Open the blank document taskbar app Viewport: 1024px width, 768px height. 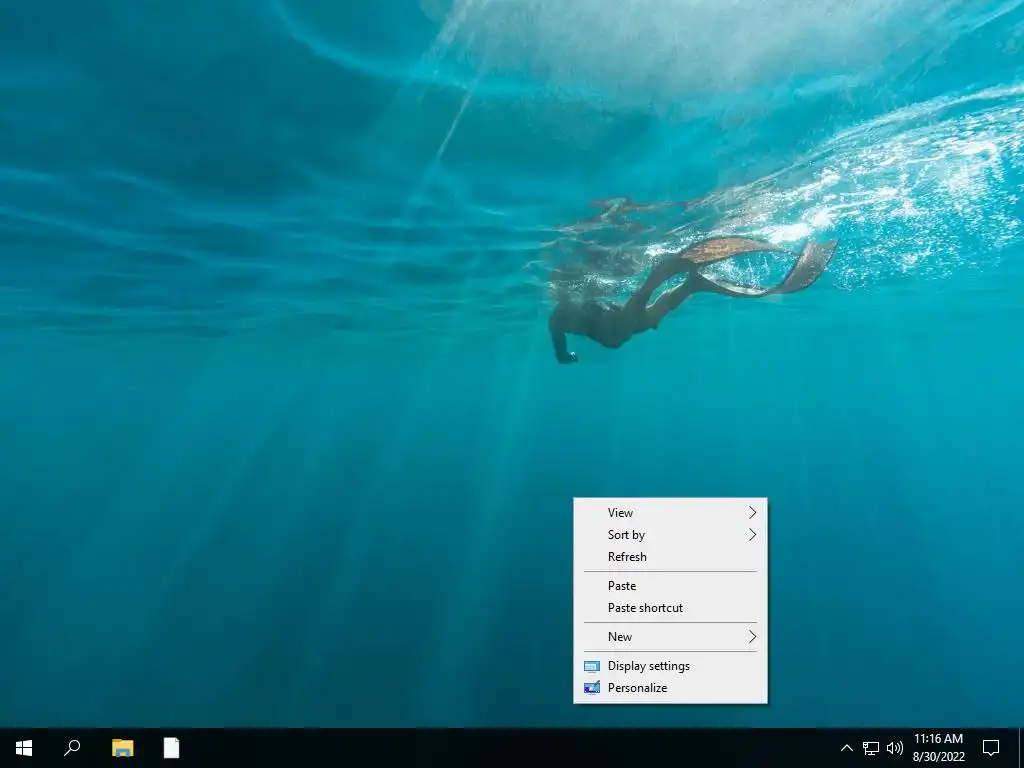click(171, 748)
